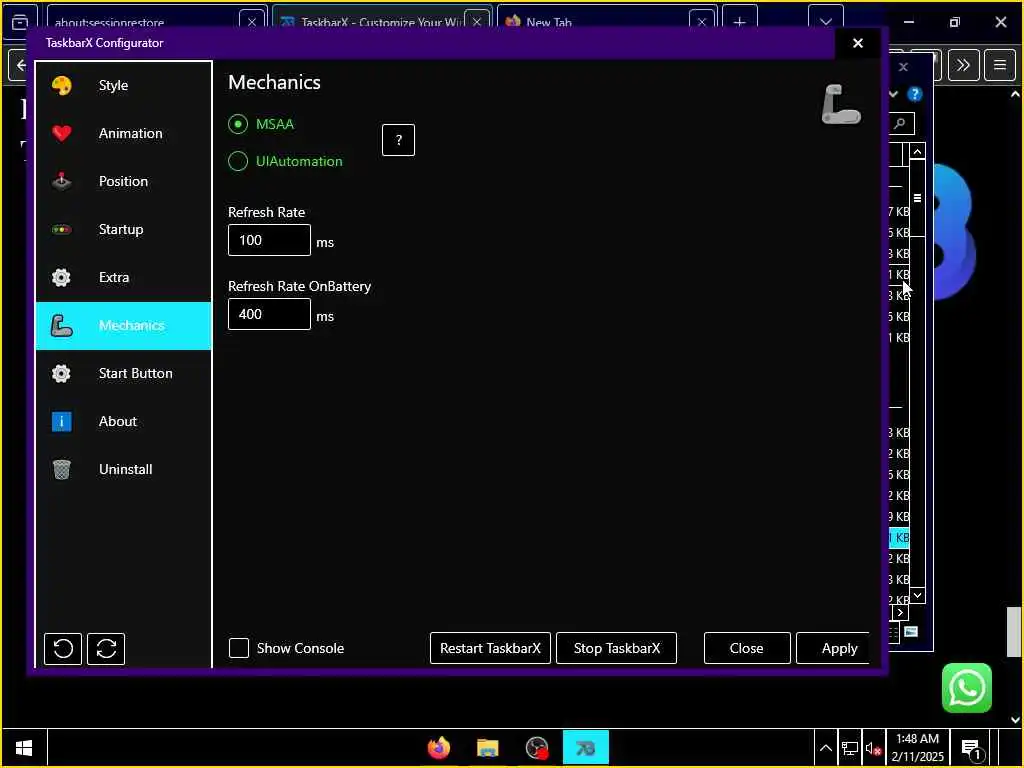This screenshot has width=1024, height=768.
Task: Close the TaskbarX Configurator window
Action: 858,43
